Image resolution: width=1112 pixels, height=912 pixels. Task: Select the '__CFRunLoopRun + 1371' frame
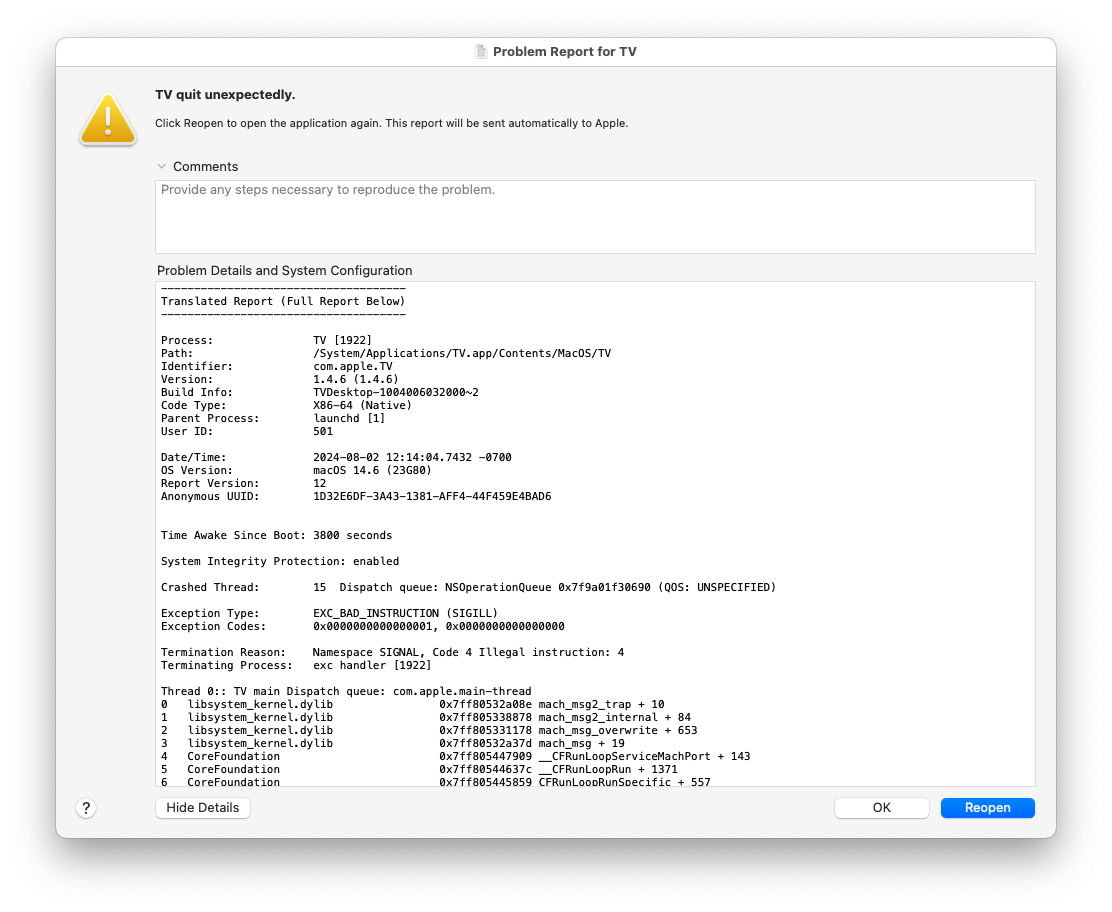(419, 769)
